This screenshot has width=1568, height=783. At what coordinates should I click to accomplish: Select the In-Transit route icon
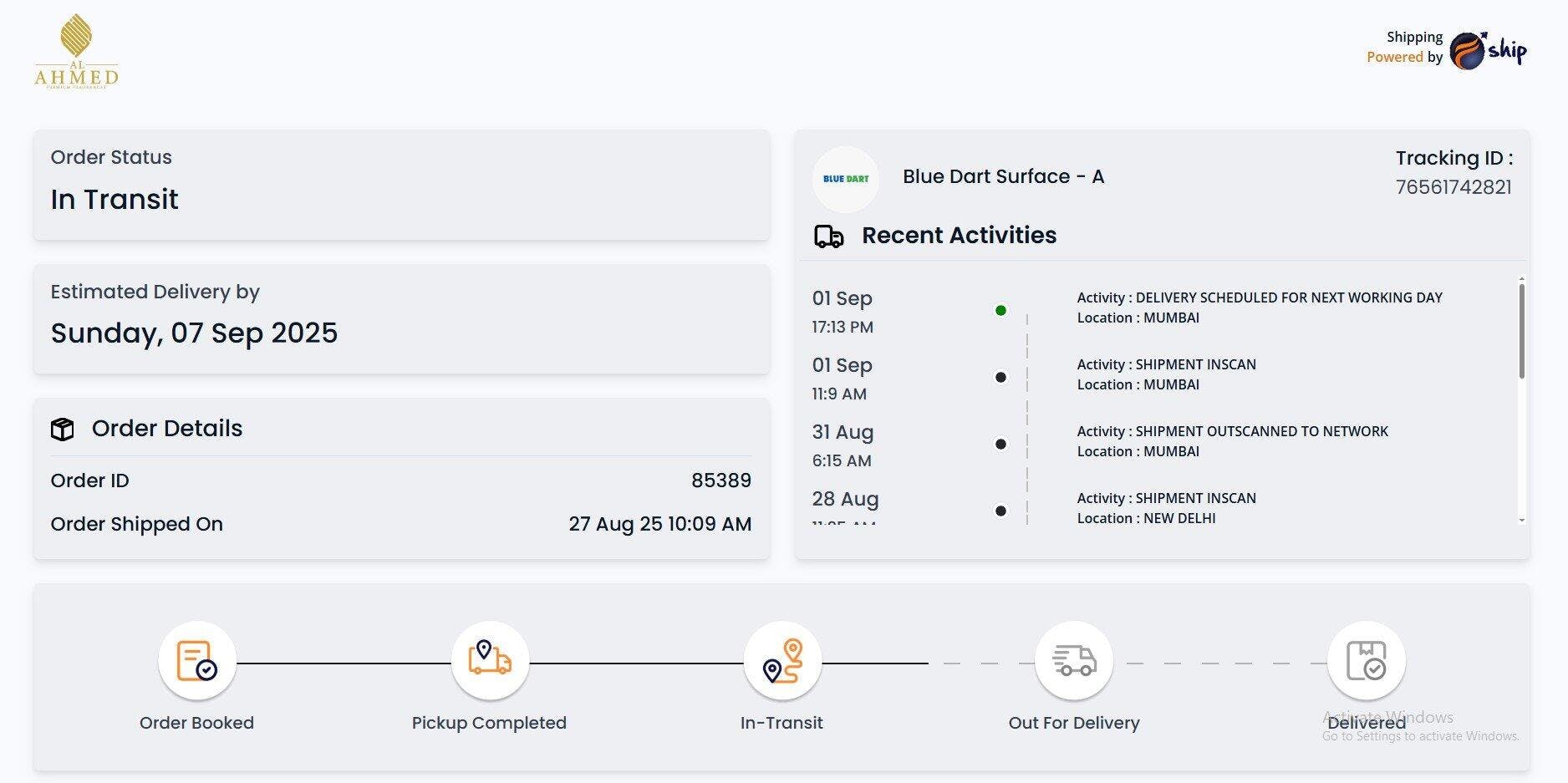(782, 661)
